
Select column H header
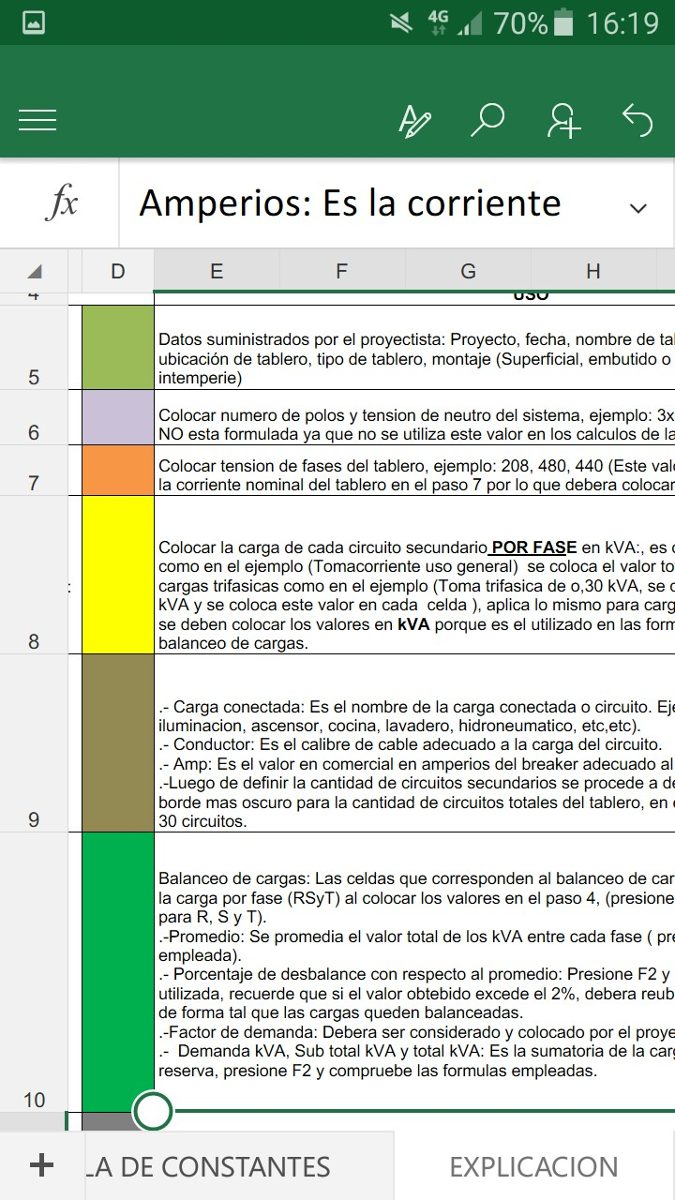pos(593,271)
